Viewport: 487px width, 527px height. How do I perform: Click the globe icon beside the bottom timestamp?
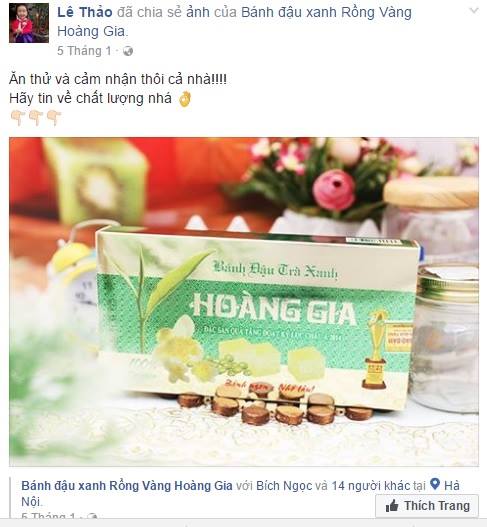pyautogui.click(x=93, y=517)
